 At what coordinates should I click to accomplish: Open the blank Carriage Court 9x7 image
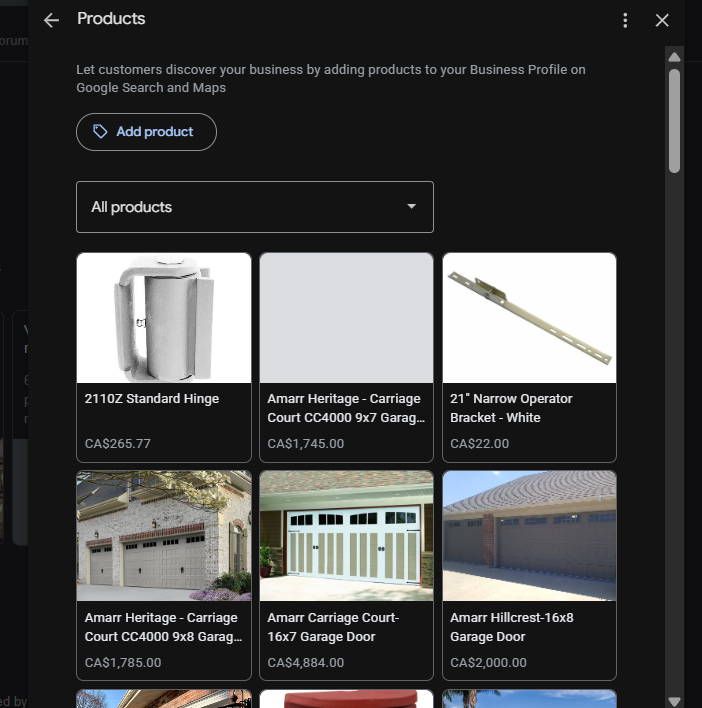tap(346, 318)
